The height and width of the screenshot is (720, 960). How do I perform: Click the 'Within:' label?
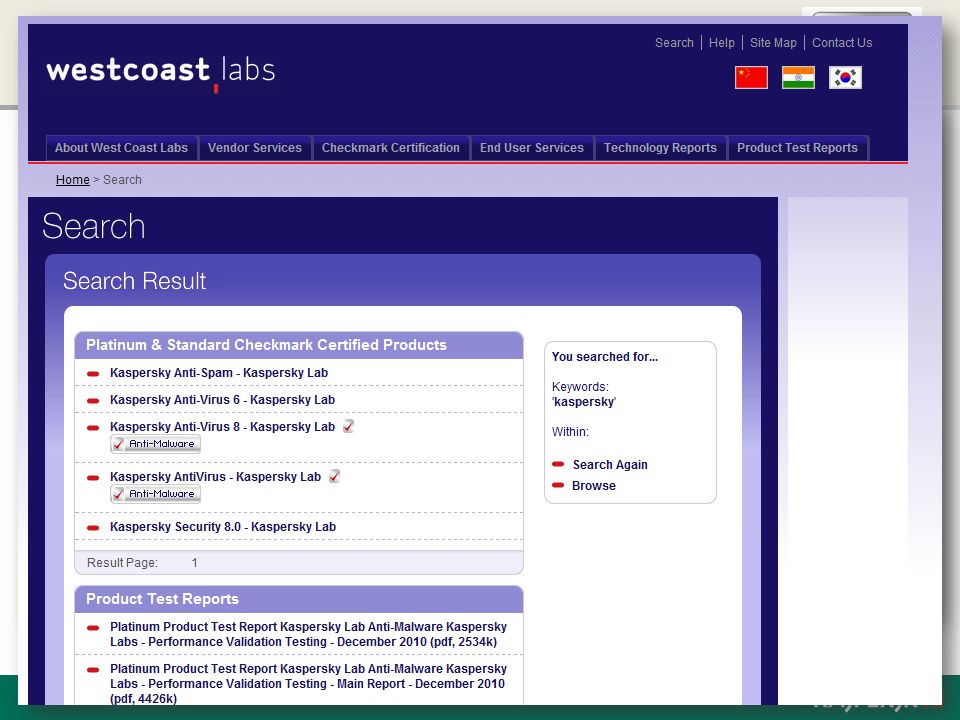pyautogui.click(x=571, y=432)
